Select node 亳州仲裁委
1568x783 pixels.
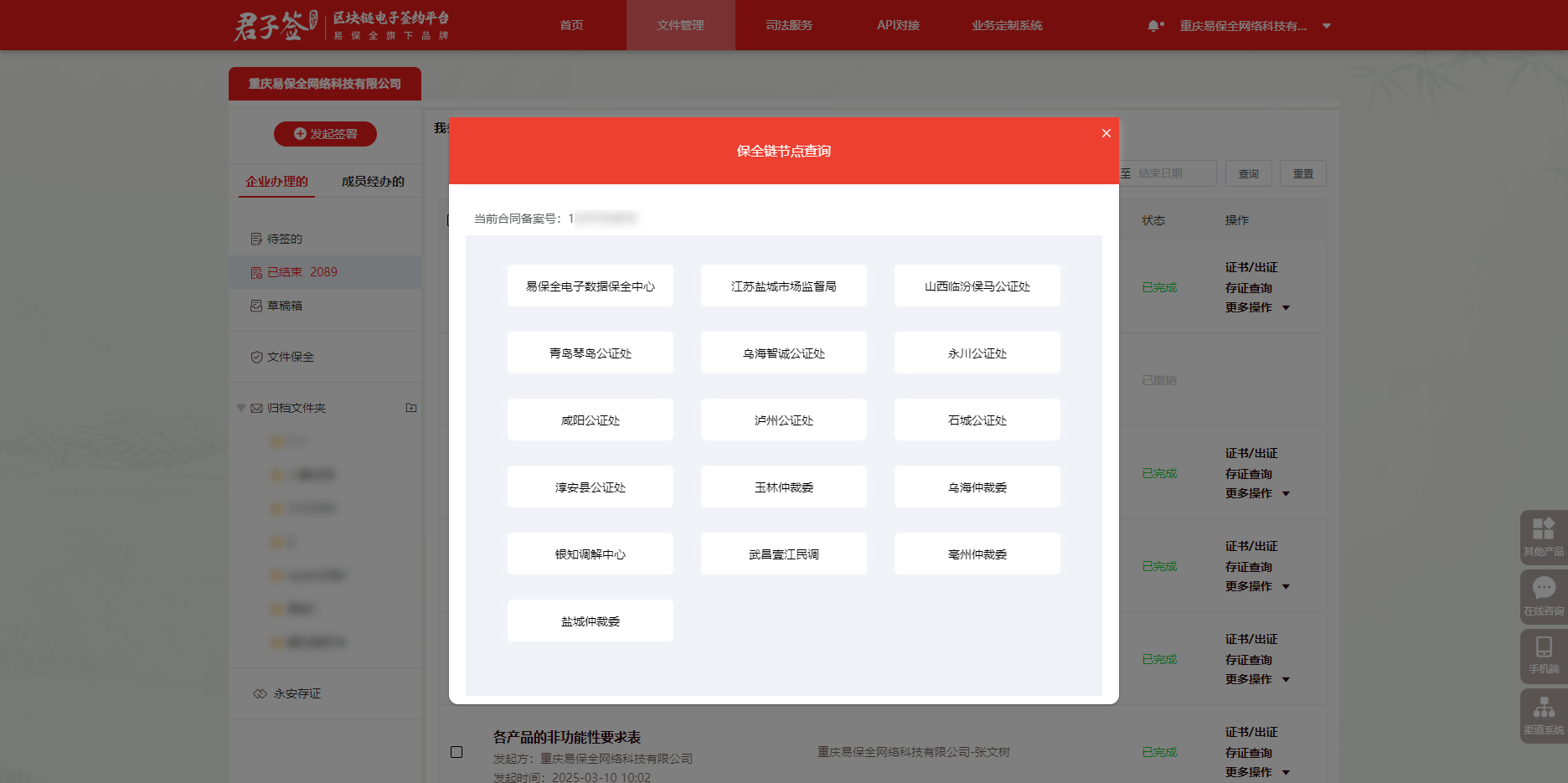[x=977, y=554]
